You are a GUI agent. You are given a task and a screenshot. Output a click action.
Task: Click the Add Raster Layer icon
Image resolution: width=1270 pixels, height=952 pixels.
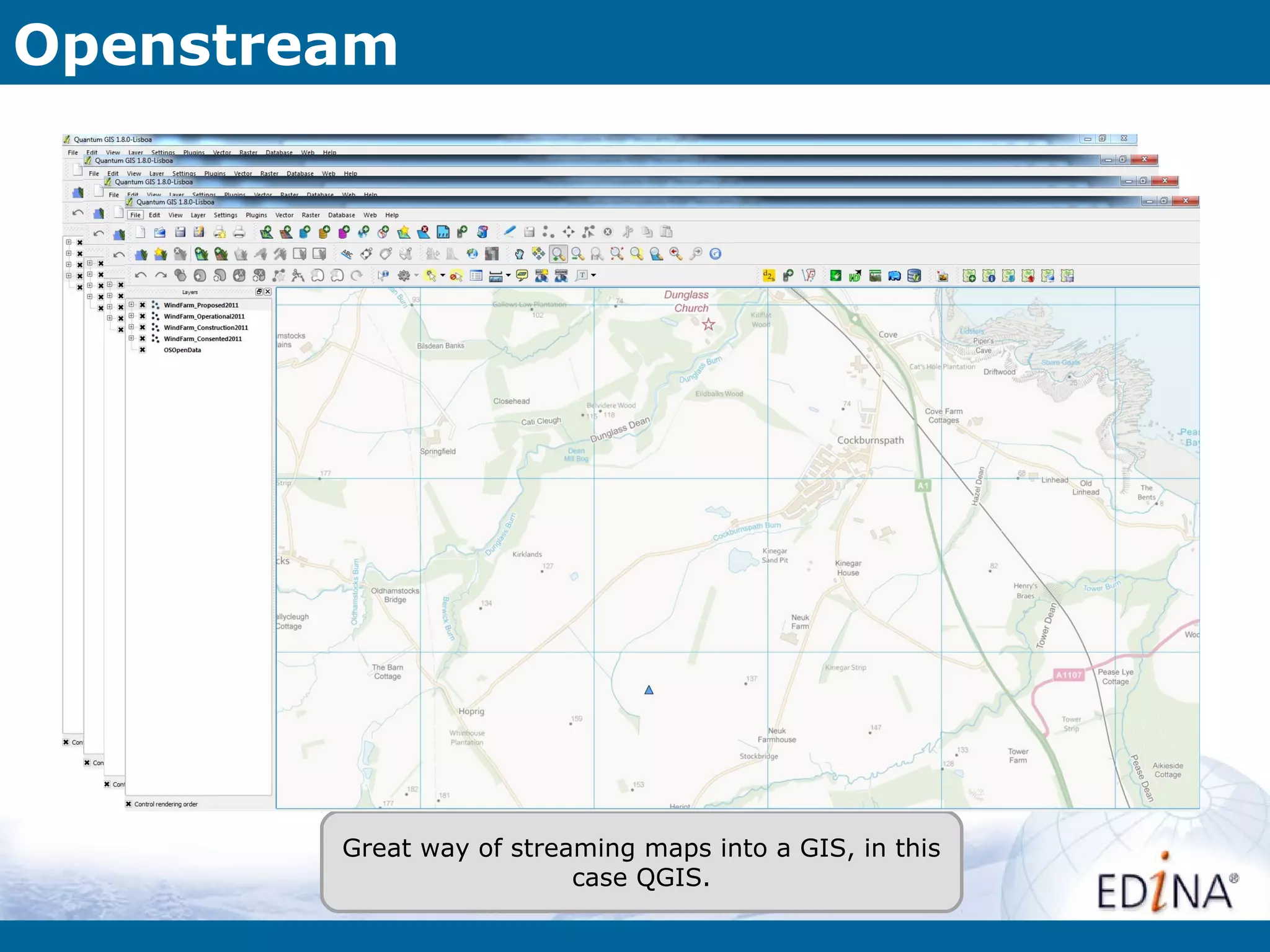point(286,232)
